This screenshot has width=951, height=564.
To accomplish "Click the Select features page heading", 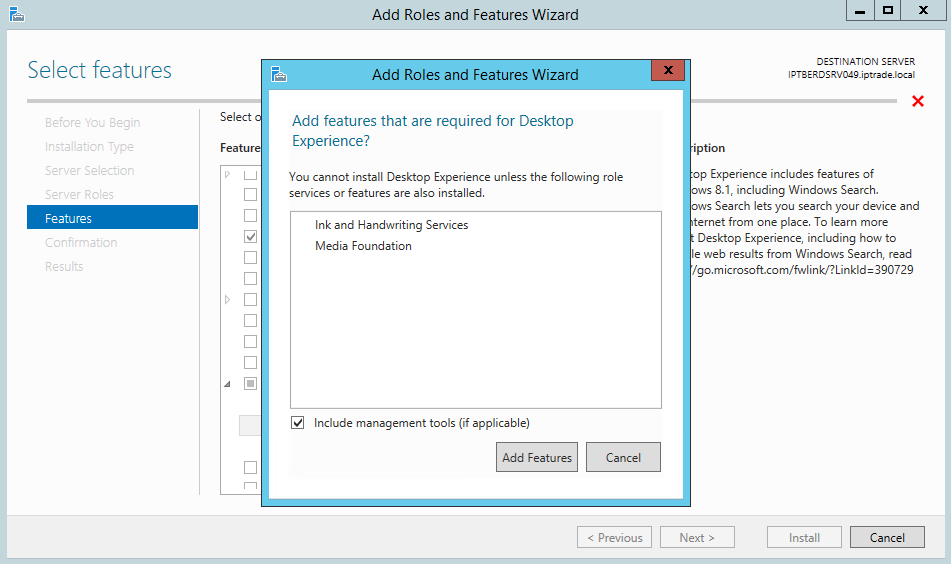I will 99,70.
